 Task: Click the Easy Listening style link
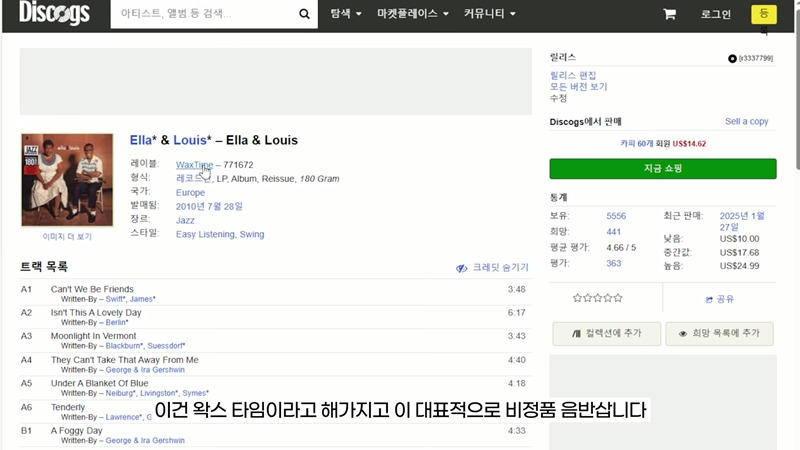click(x=205, y=234)
